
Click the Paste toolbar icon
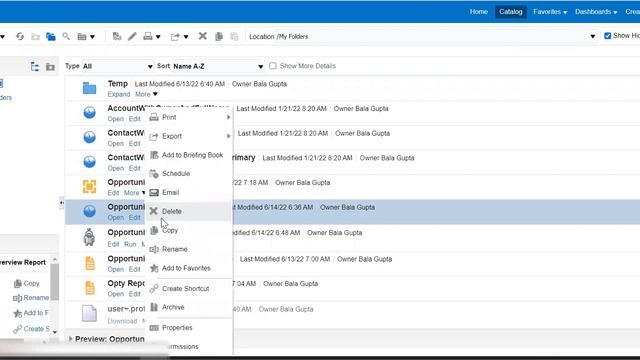click(x=234, y=36)
